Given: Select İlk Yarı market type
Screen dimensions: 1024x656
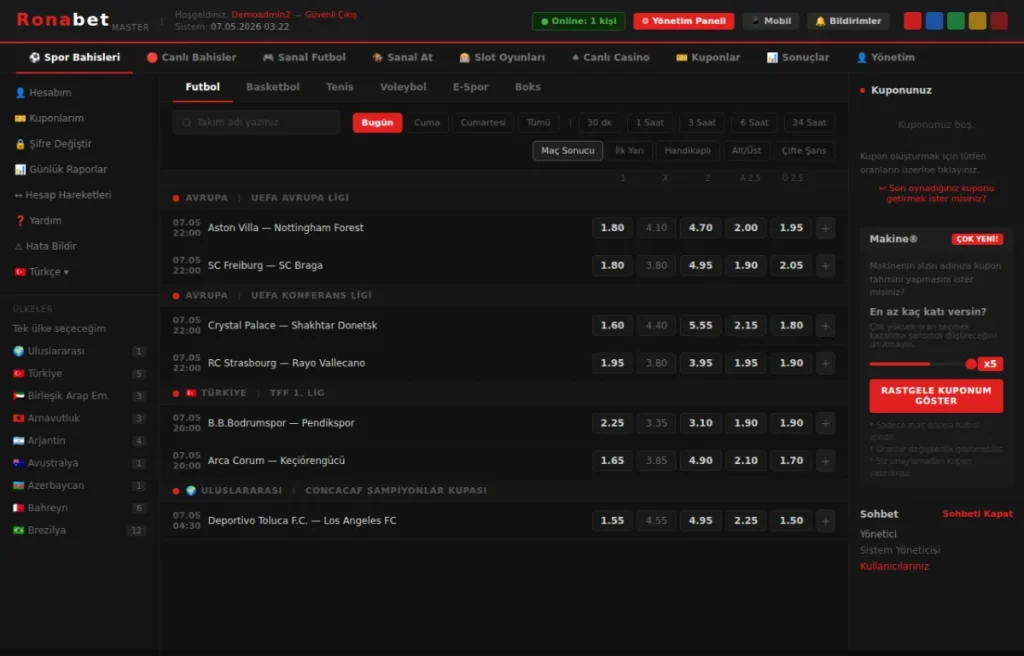Looking at the screenshot, I should (x=629, y=150).
